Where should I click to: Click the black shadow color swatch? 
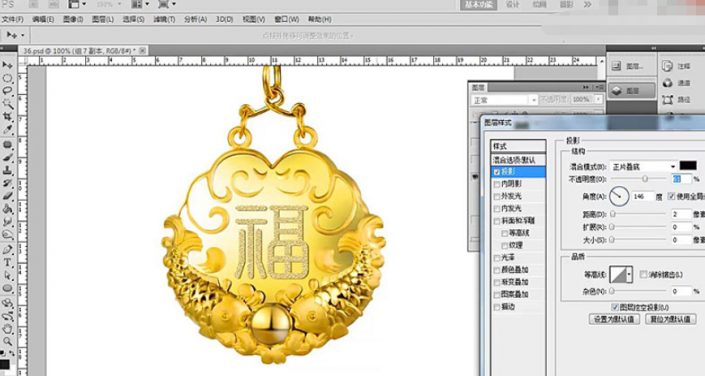[688, 166]
